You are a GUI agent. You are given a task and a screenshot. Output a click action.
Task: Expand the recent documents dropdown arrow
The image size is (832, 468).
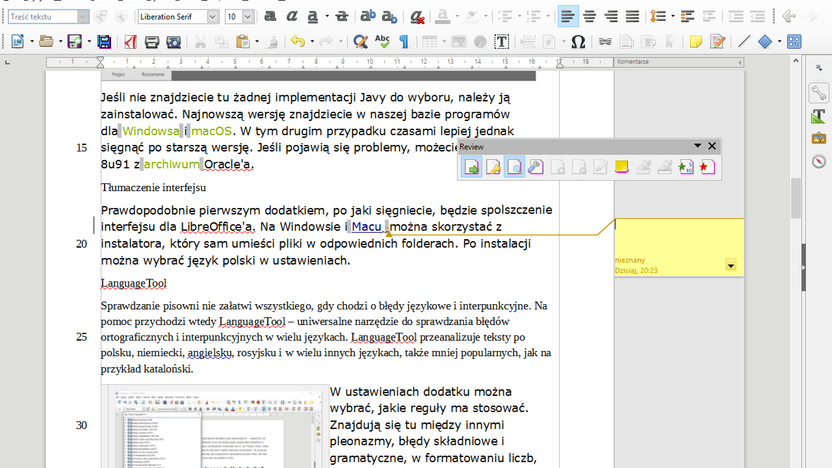(60, 41)
